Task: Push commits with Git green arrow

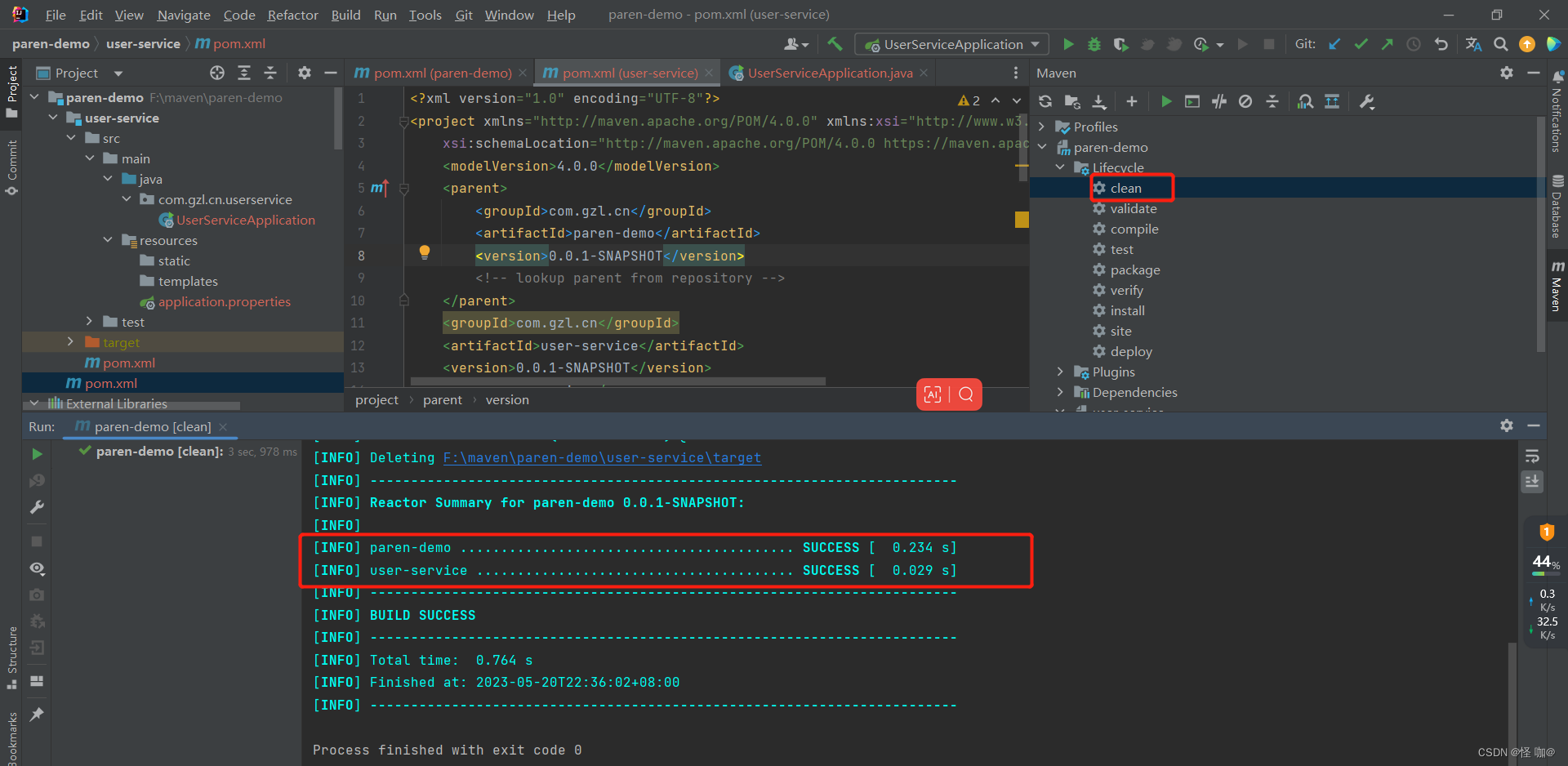Action: pos(1387,44)
